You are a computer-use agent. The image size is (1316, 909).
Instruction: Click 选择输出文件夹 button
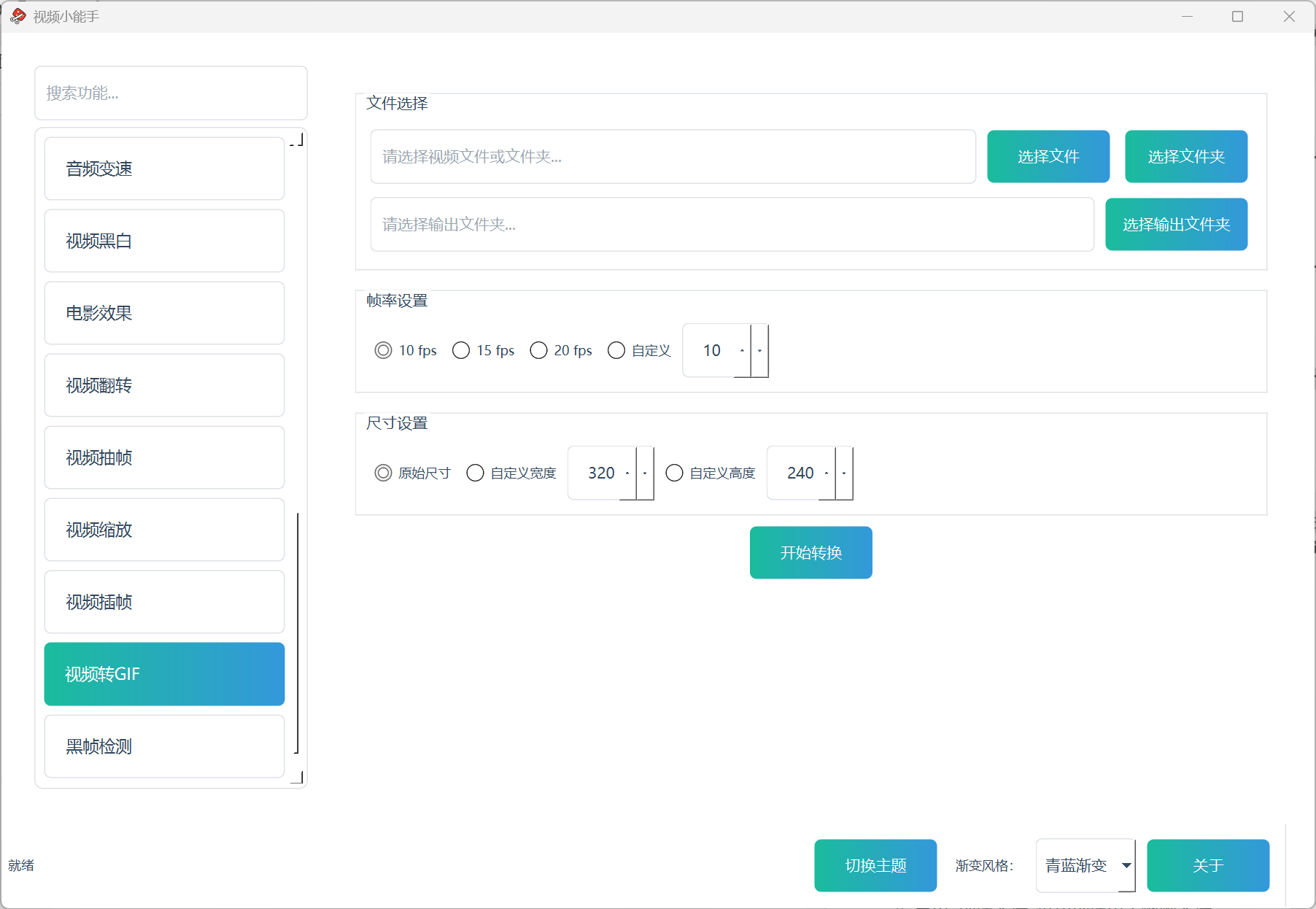[1177, 225]
